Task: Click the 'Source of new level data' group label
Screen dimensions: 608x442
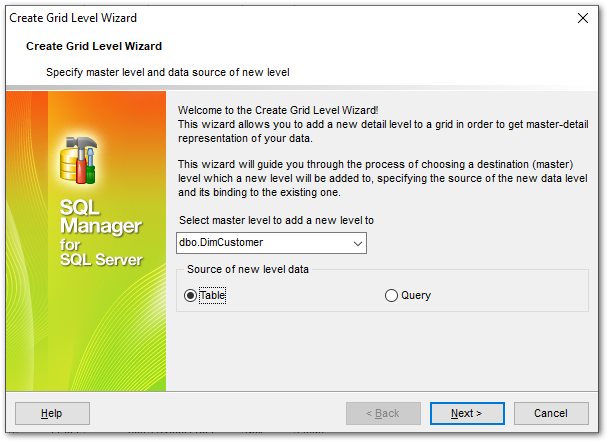Action: pyautogui.click(x=248, y=269)
